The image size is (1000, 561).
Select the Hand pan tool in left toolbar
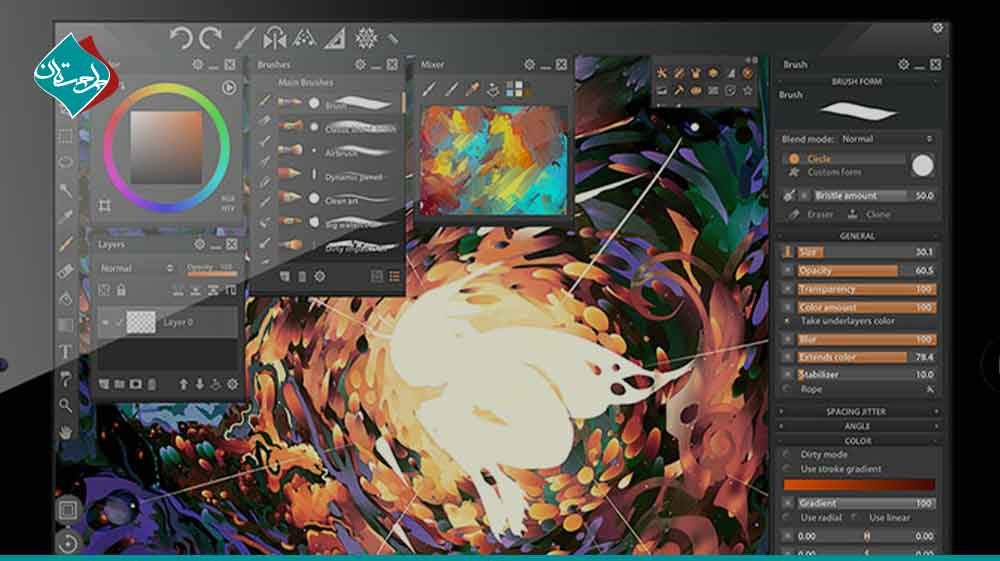point(66,432)
